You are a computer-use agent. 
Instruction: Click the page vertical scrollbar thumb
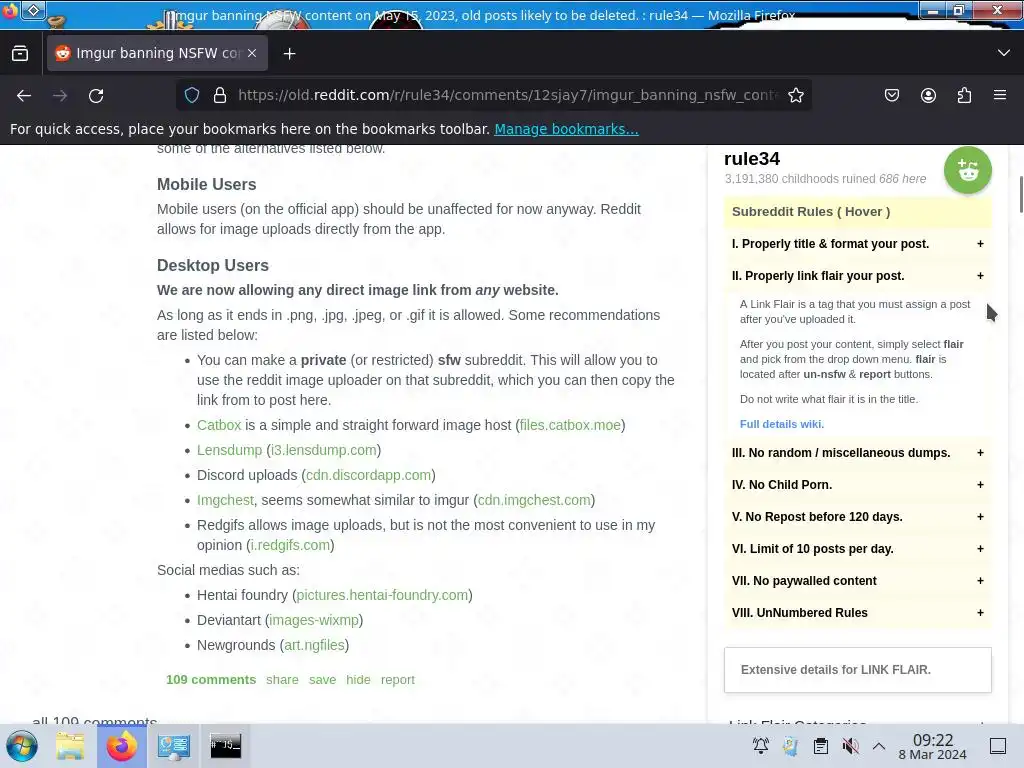coord(1020,194)
